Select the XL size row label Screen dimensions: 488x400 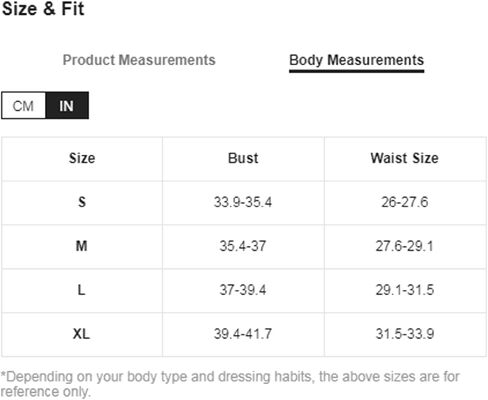pyautogui.click(x=81, y=334)
